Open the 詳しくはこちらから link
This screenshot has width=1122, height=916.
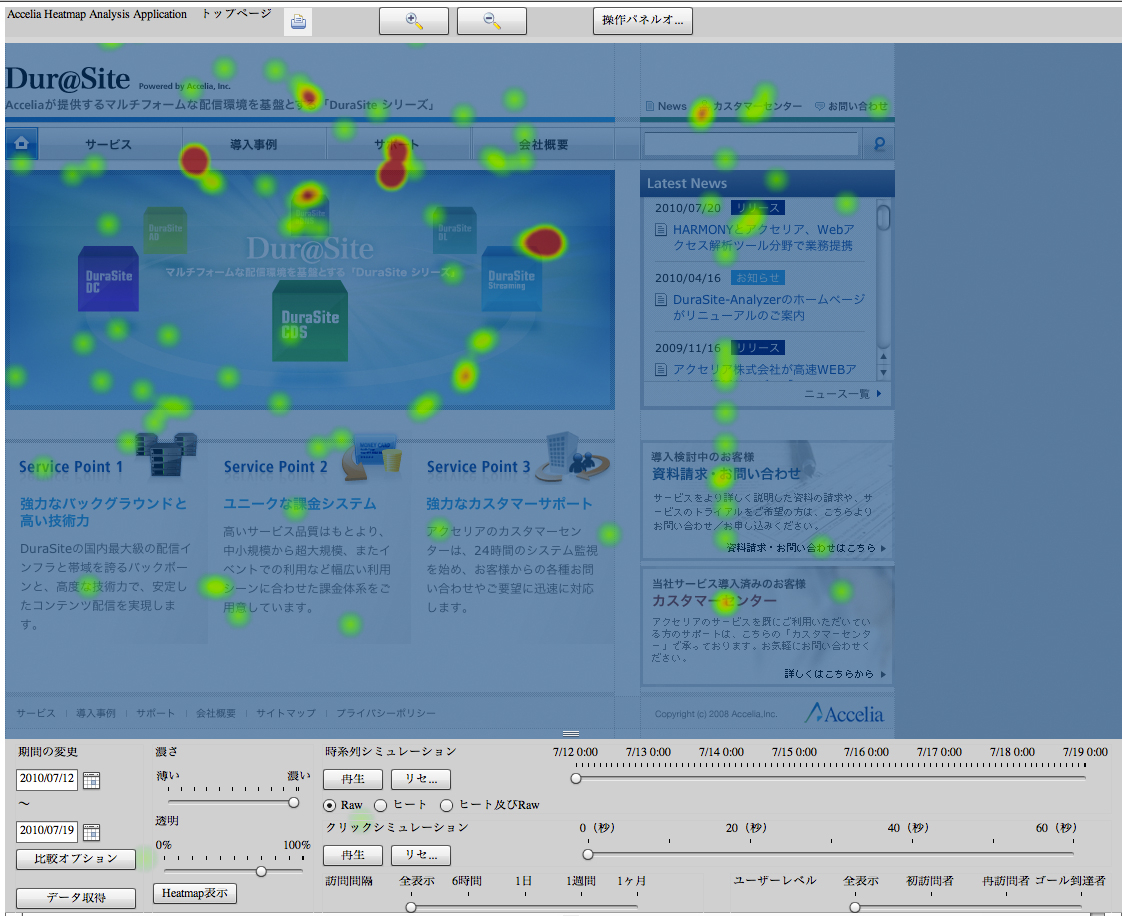[x=835, y=673]
